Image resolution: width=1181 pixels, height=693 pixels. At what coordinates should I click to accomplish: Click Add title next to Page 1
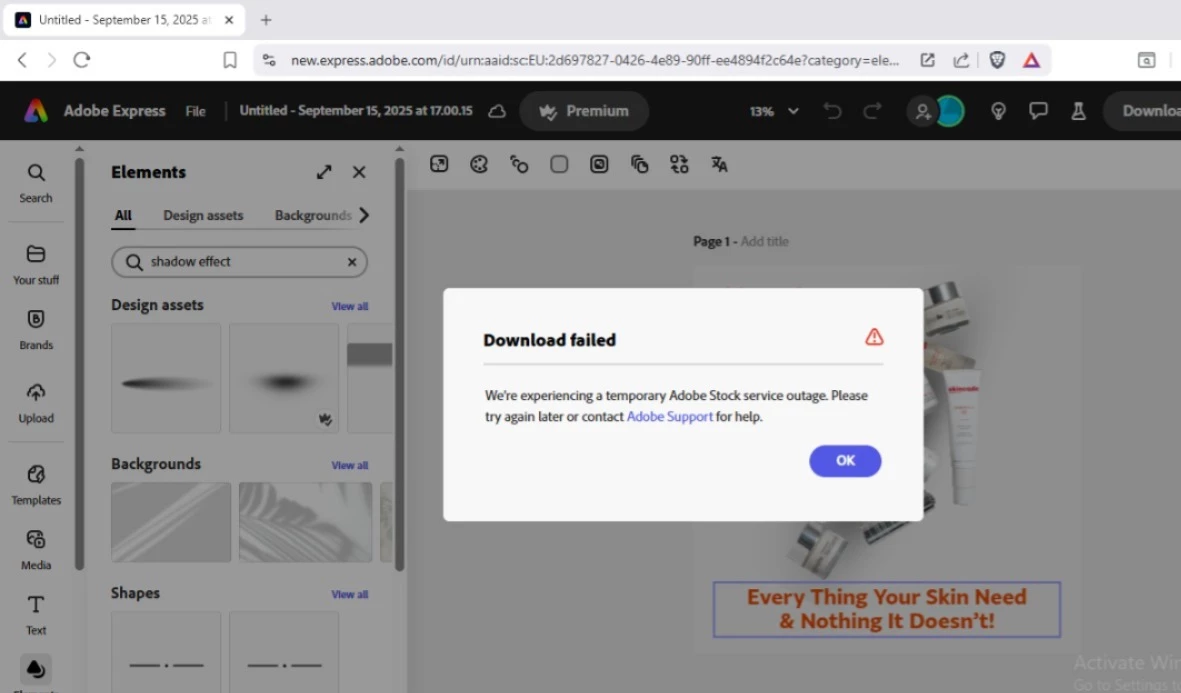[764, 241]
